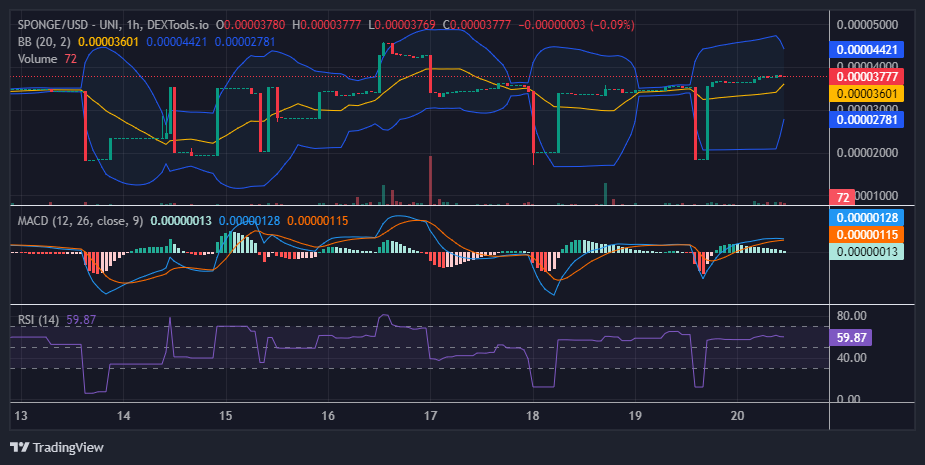925x465 pixels.
Task: Click date 20 on the time axis
Action: [737, 416]
